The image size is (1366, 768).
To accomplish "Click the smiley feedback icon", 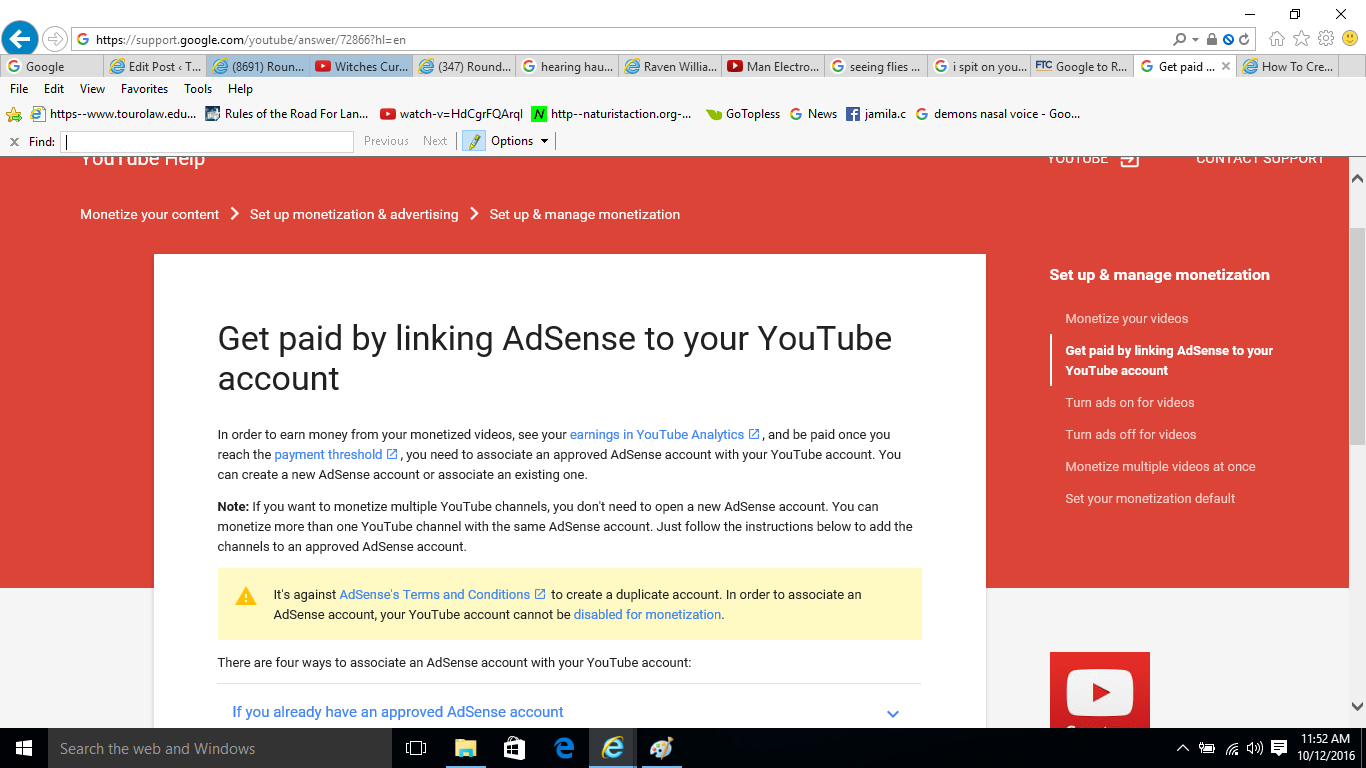I will [1350, 39].
